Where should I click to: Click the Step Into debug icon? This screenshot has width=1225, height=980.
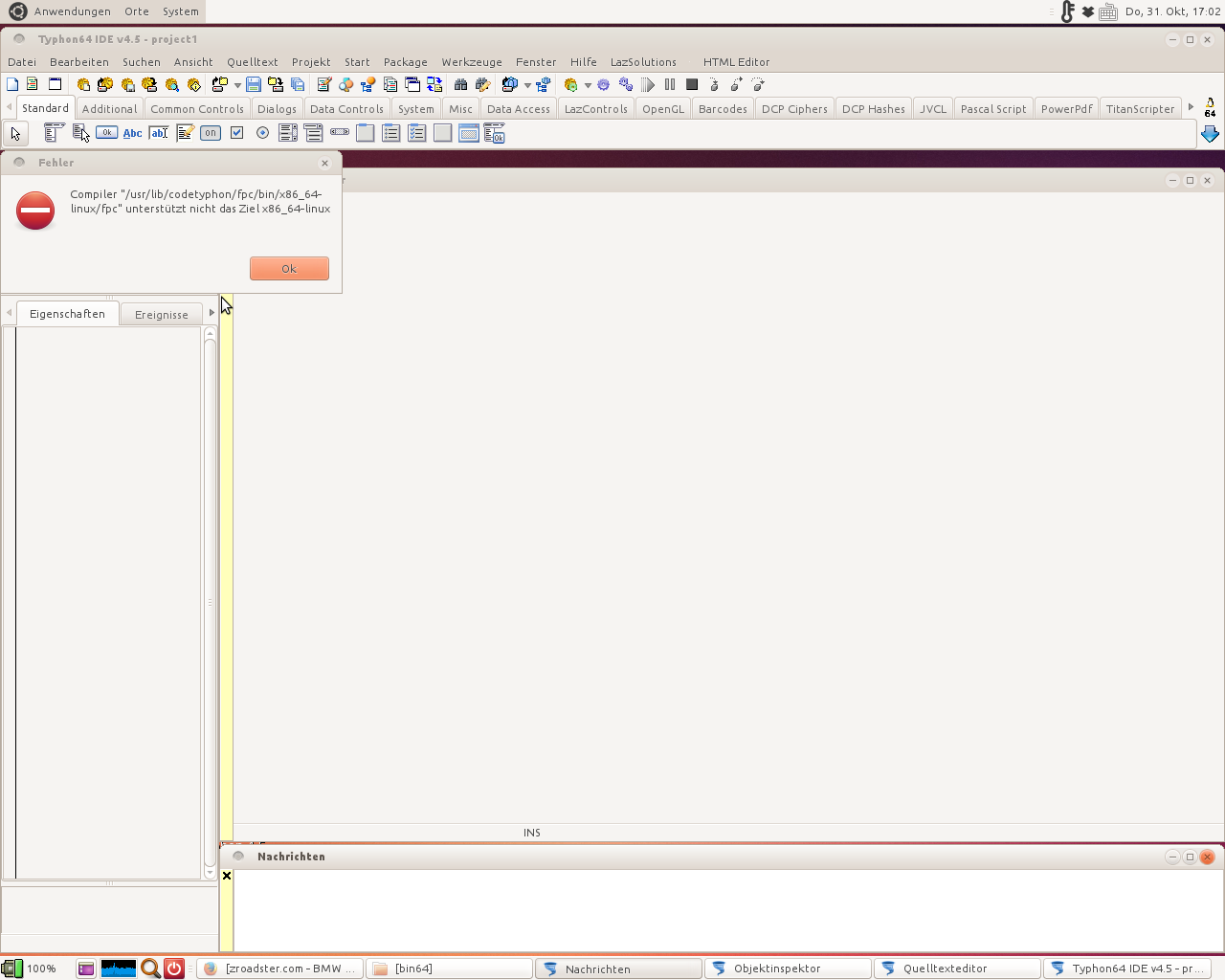pyautogui.click(x=714, y=84)
